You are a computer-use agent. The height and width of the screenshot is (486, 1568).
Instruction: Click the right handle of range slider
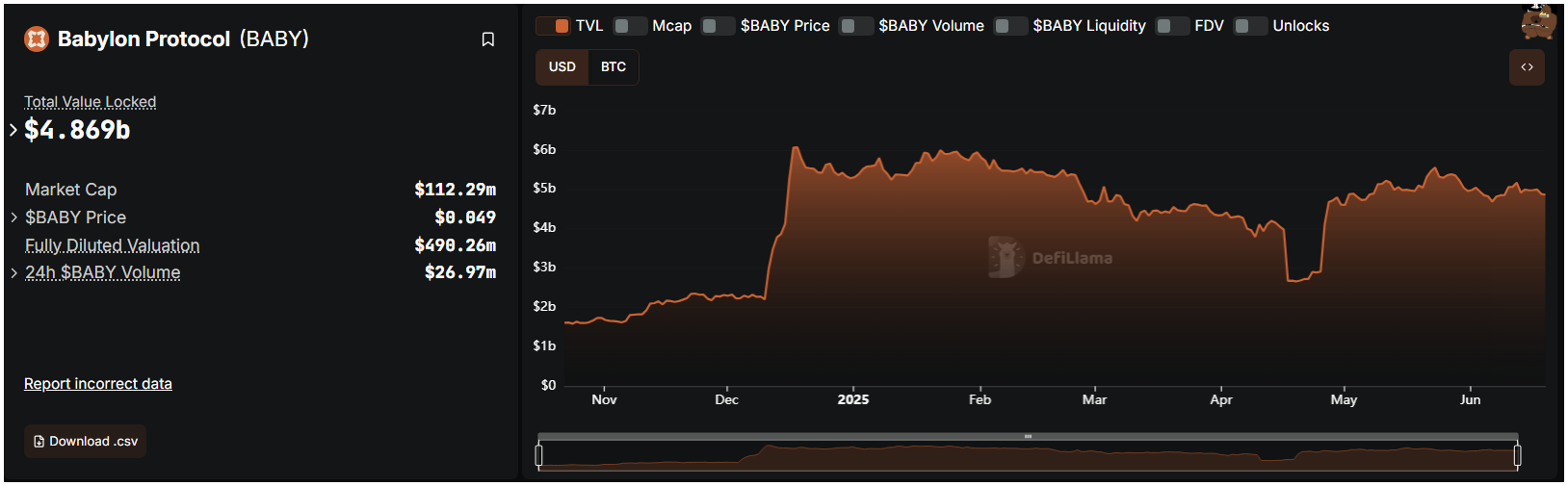pos(1517,455)
